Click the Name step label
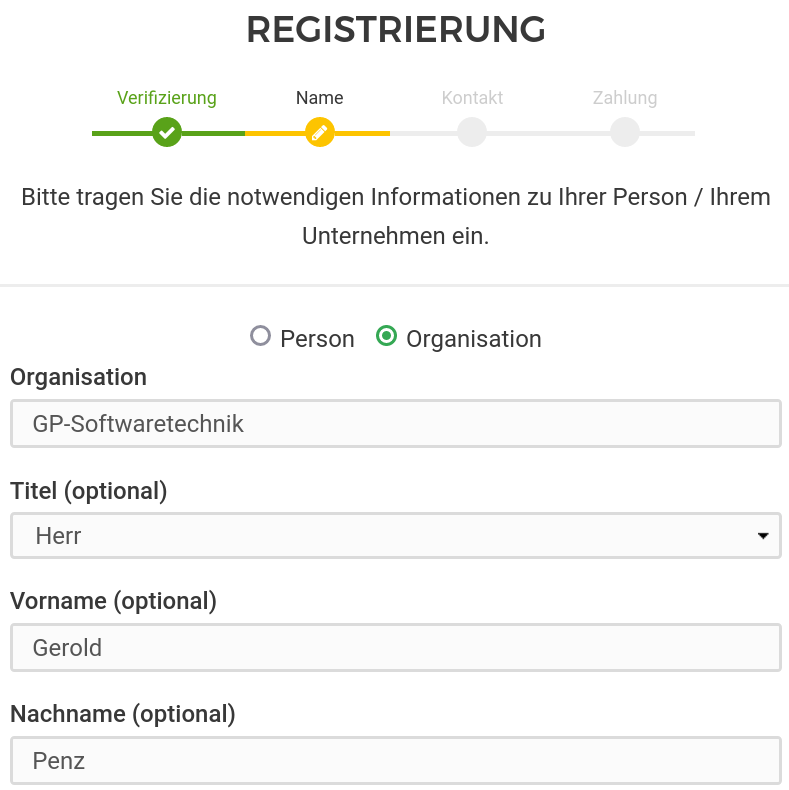The height and width of the screenshot is (790, 789). click(320, 98)
